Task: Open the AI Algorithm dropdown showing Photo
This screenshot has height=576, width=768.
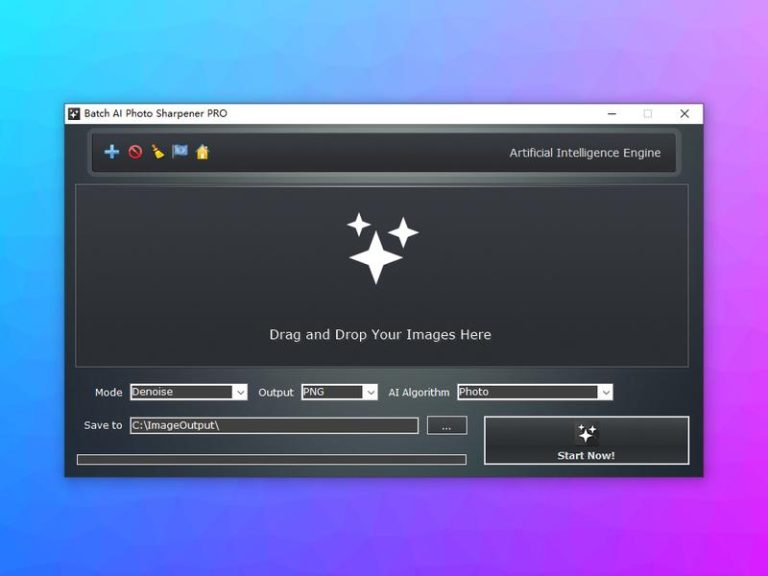Action: (535, 392)
